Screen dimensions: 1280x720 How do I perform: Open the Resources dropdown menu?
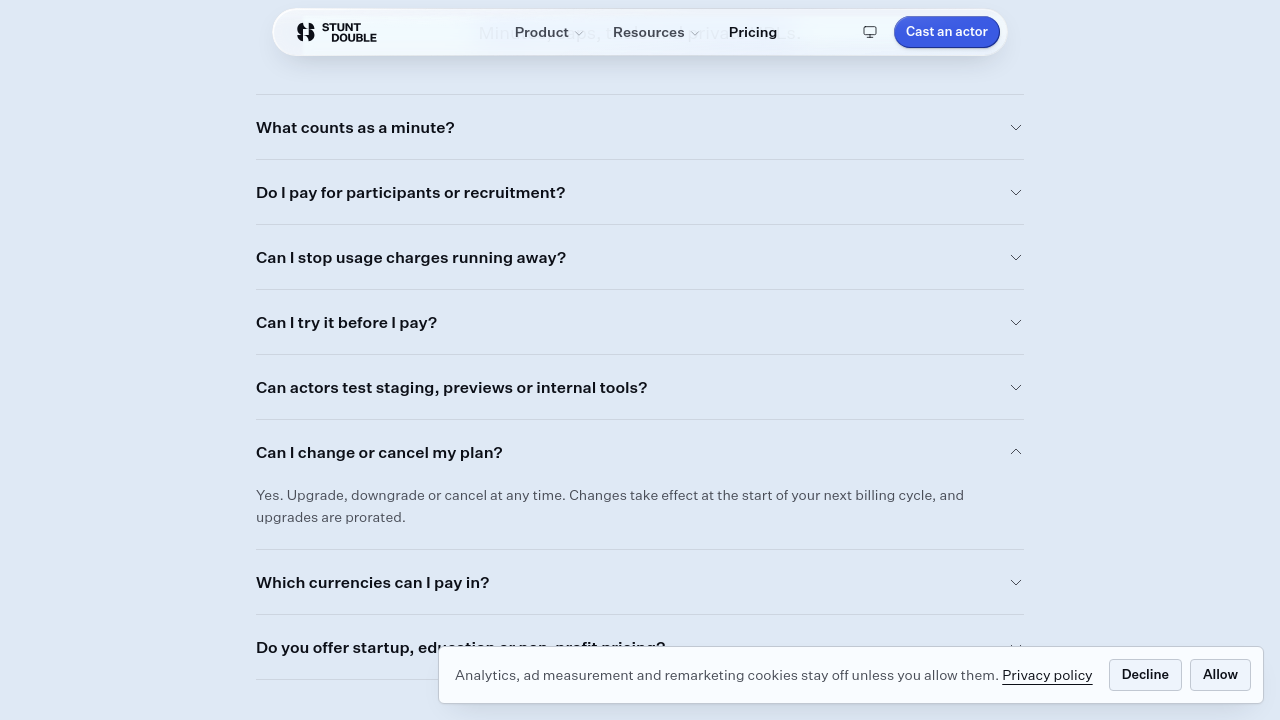pyautogui.click(x=656, y=32)
